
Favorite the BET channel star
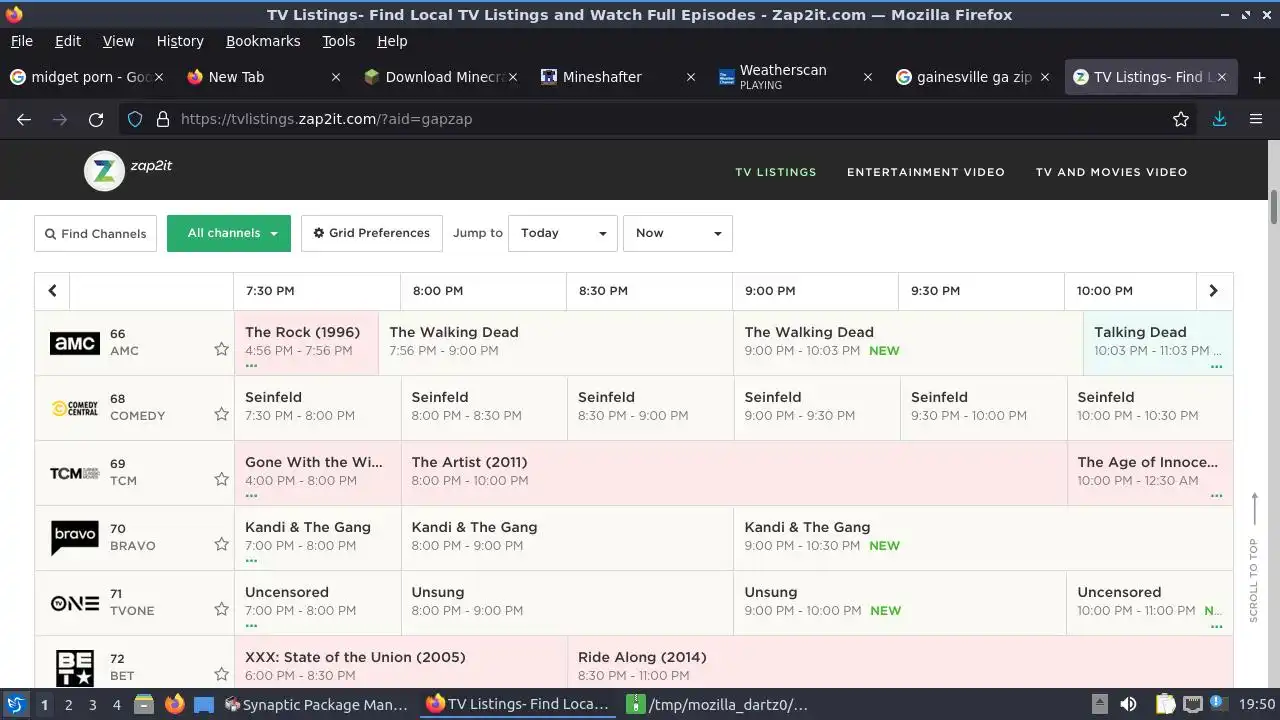pos(221,674)
